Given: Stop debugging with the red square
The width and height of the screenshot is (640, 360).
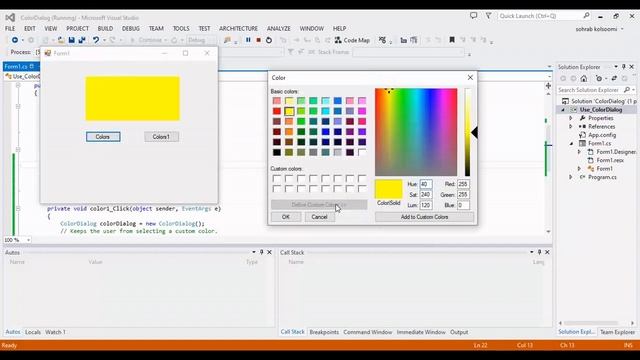Looking at the screenshot, I should click(x=258, y=40).
